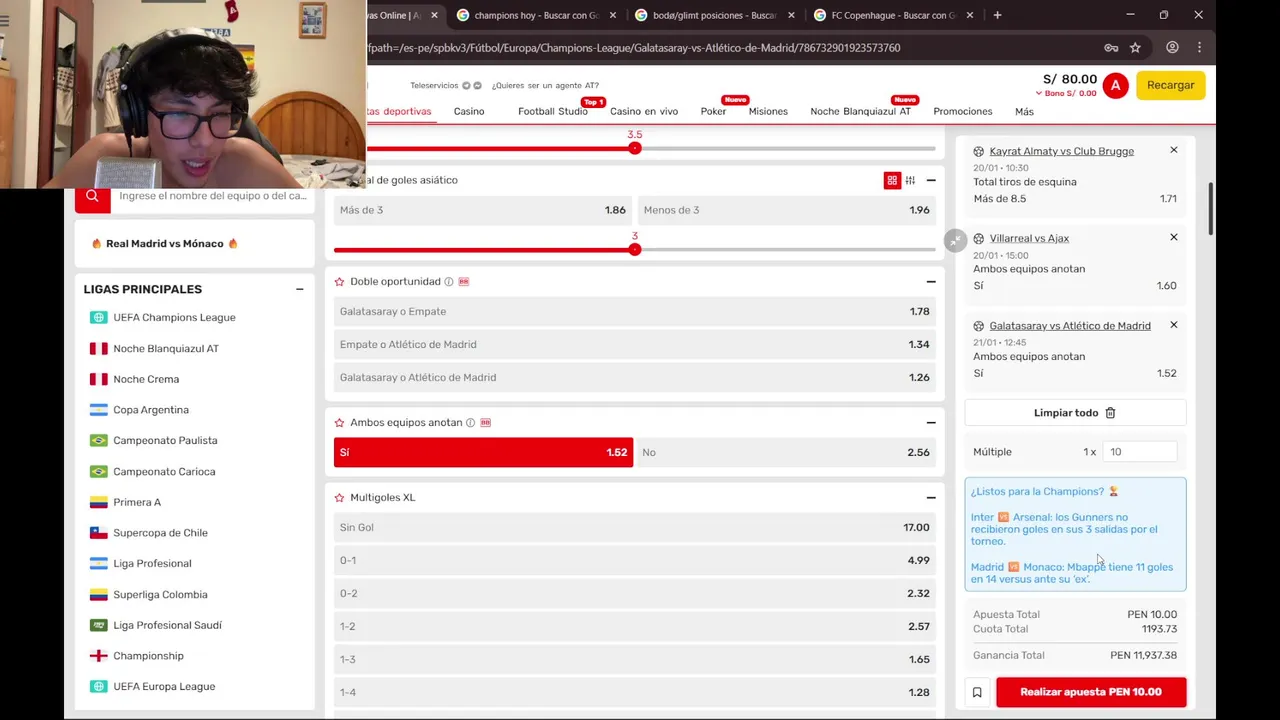This screenshot has height=720, width=1280.
Task: Open the Promociones tab
Action: coord(963,111)
